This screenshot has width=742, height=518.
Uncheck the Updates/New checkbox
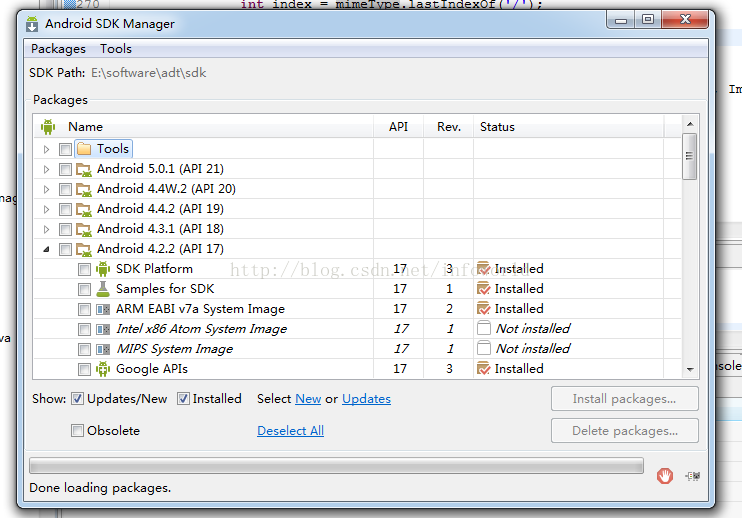[x=77, y=399]
